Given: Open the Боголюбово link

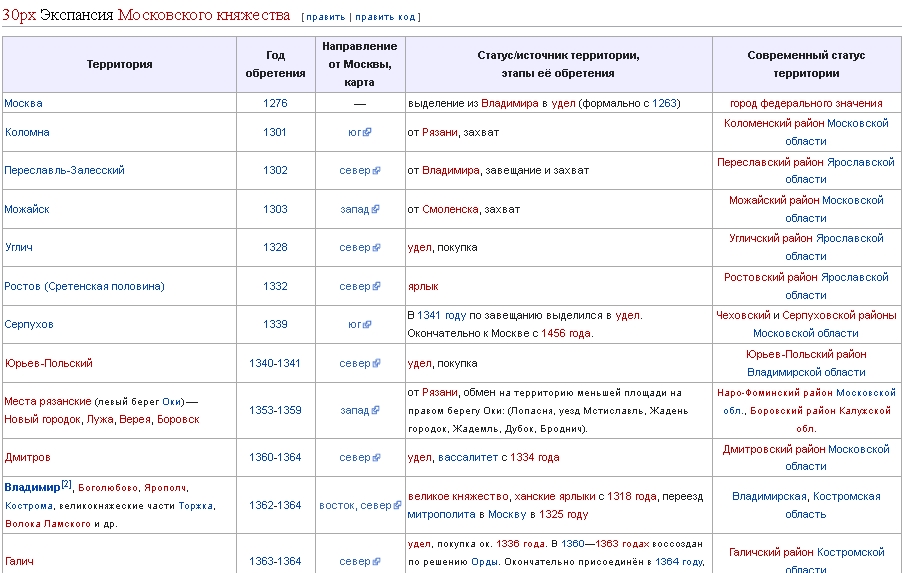Looking at the screenshot, I should [108, 488].
